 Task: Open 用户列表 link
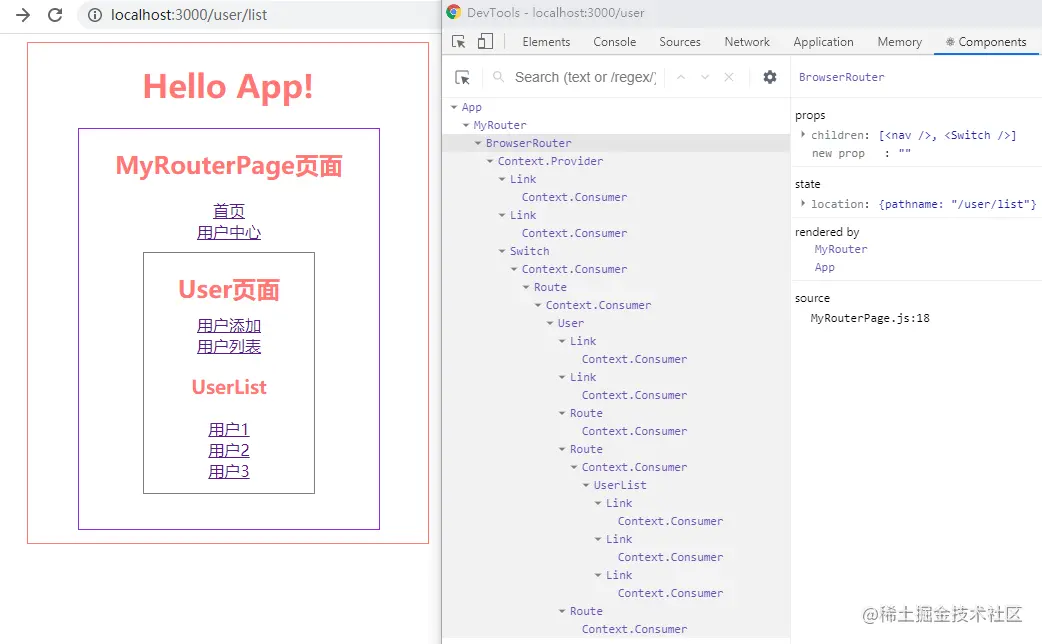229,346
